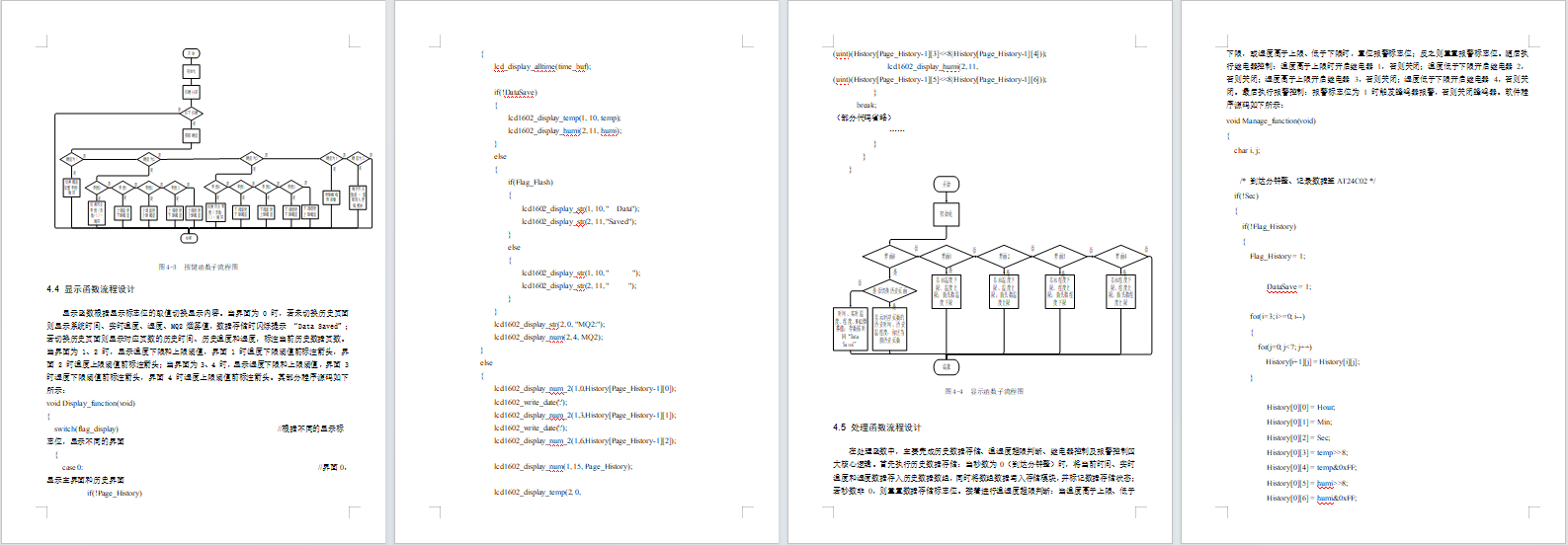Place cursor on void Manage_function(void) line
Image resolution: width=1568 pixels, height=545 pixels.
coord(1271,120)
